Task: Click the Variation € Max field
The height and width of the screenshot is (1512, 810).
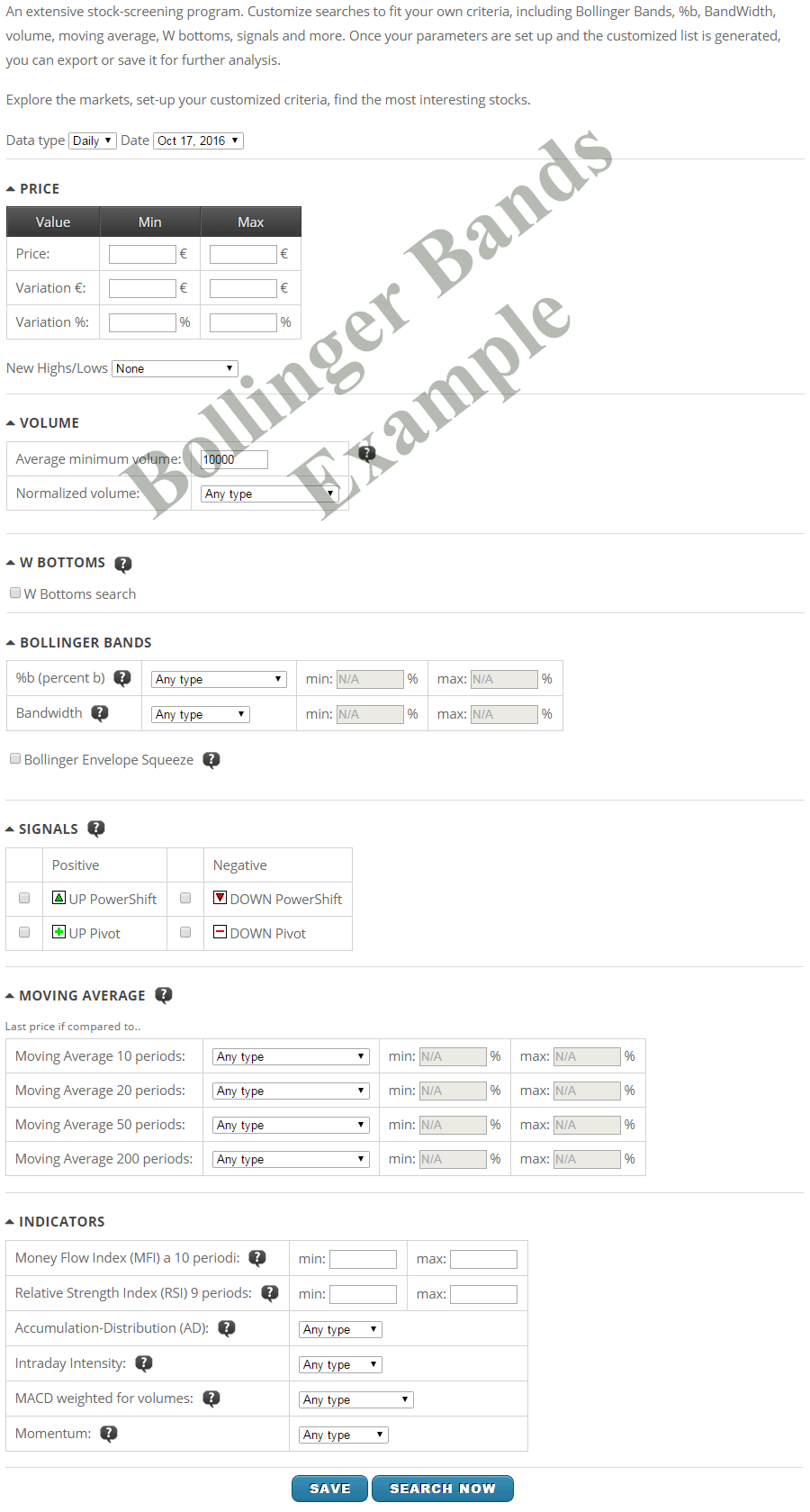Action: pos(243,288)
